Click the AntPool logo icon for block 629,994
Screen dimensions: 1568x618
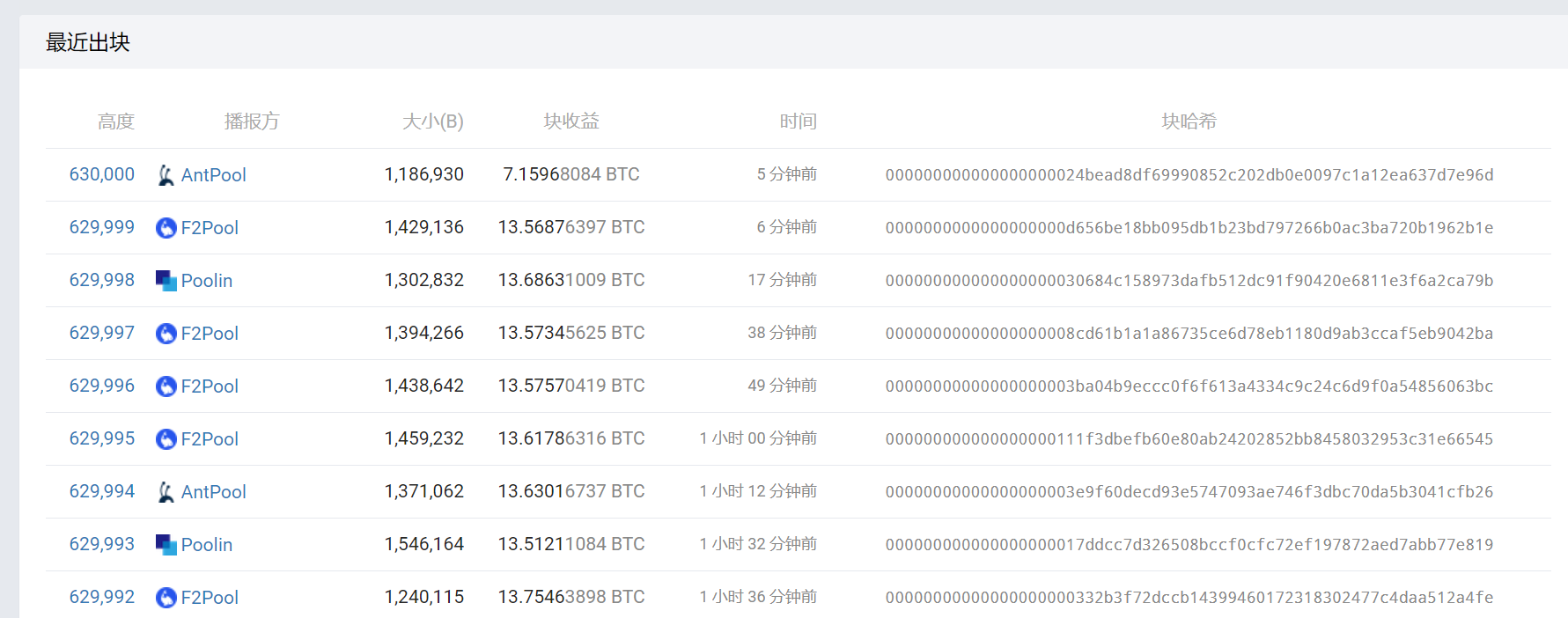point(166,492)
